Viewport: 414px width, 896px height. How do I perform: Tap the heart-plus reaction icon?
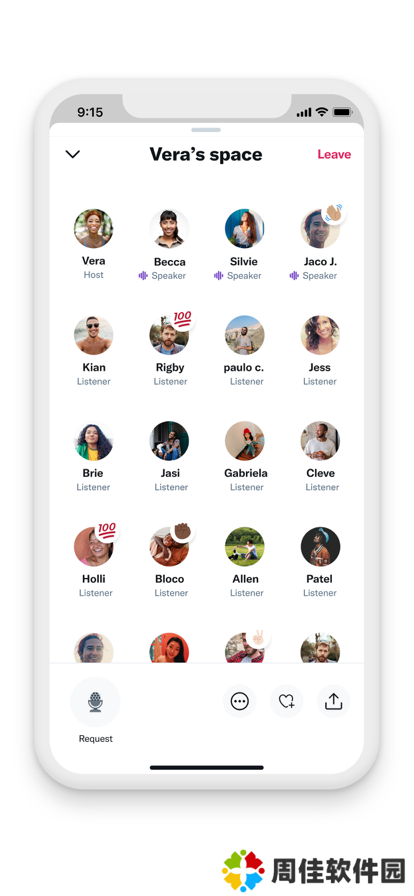tap(286, 701)
